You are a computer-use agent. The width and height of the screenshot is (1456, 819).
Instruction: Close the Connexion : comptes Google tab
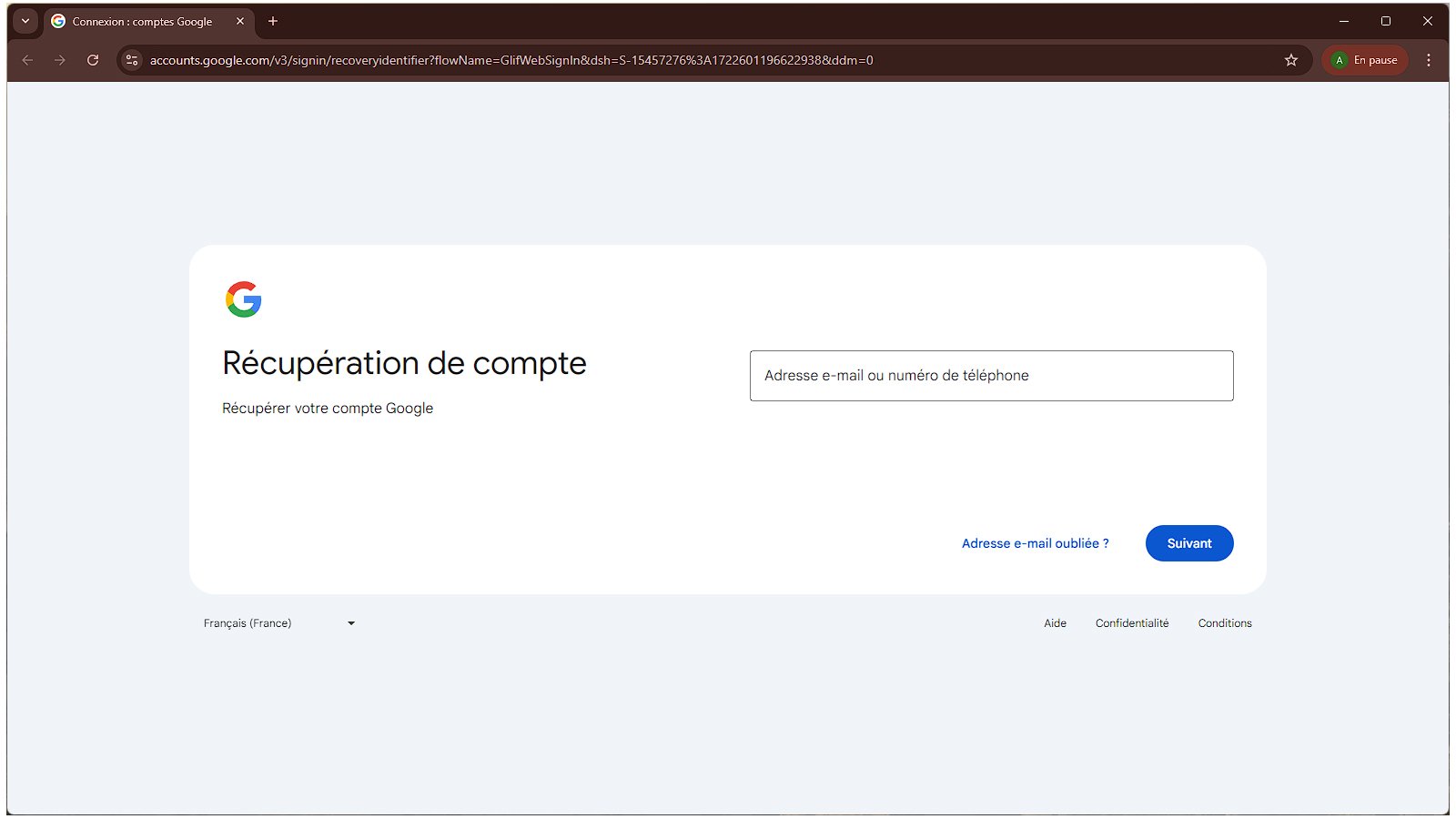point(240,21)
